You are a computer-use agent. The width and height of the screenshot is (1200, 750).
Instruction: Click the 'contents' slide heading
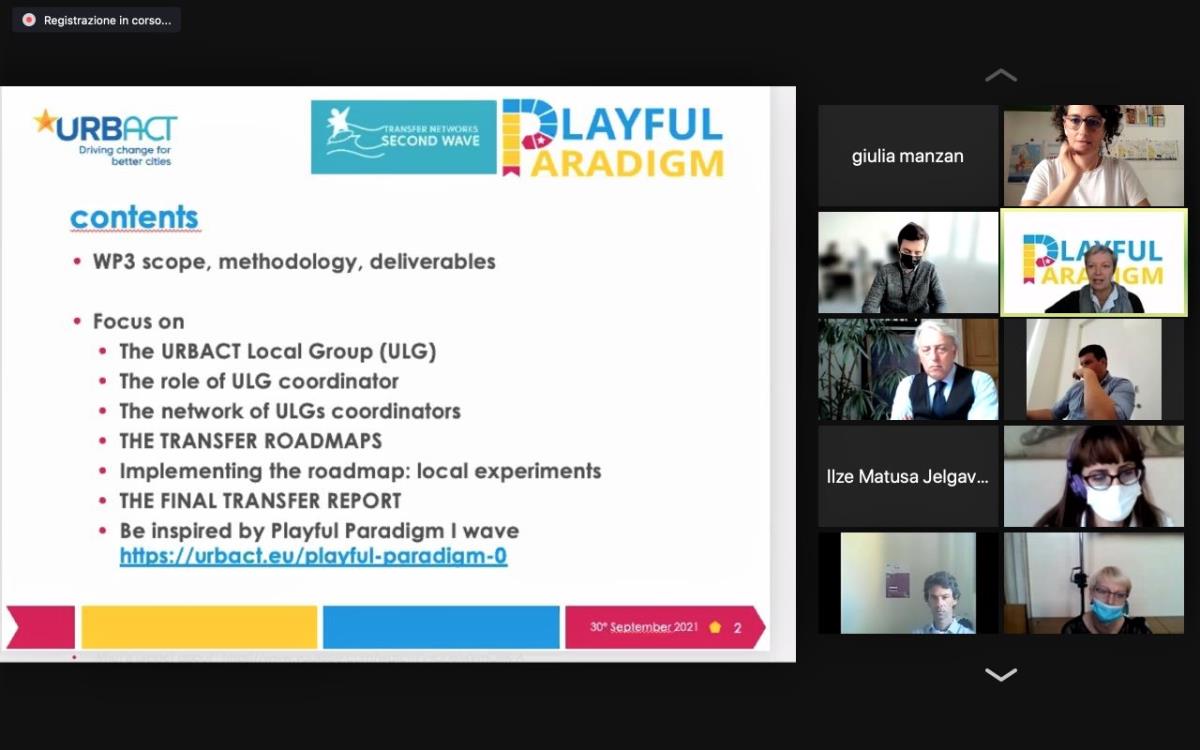pos(134,217)
